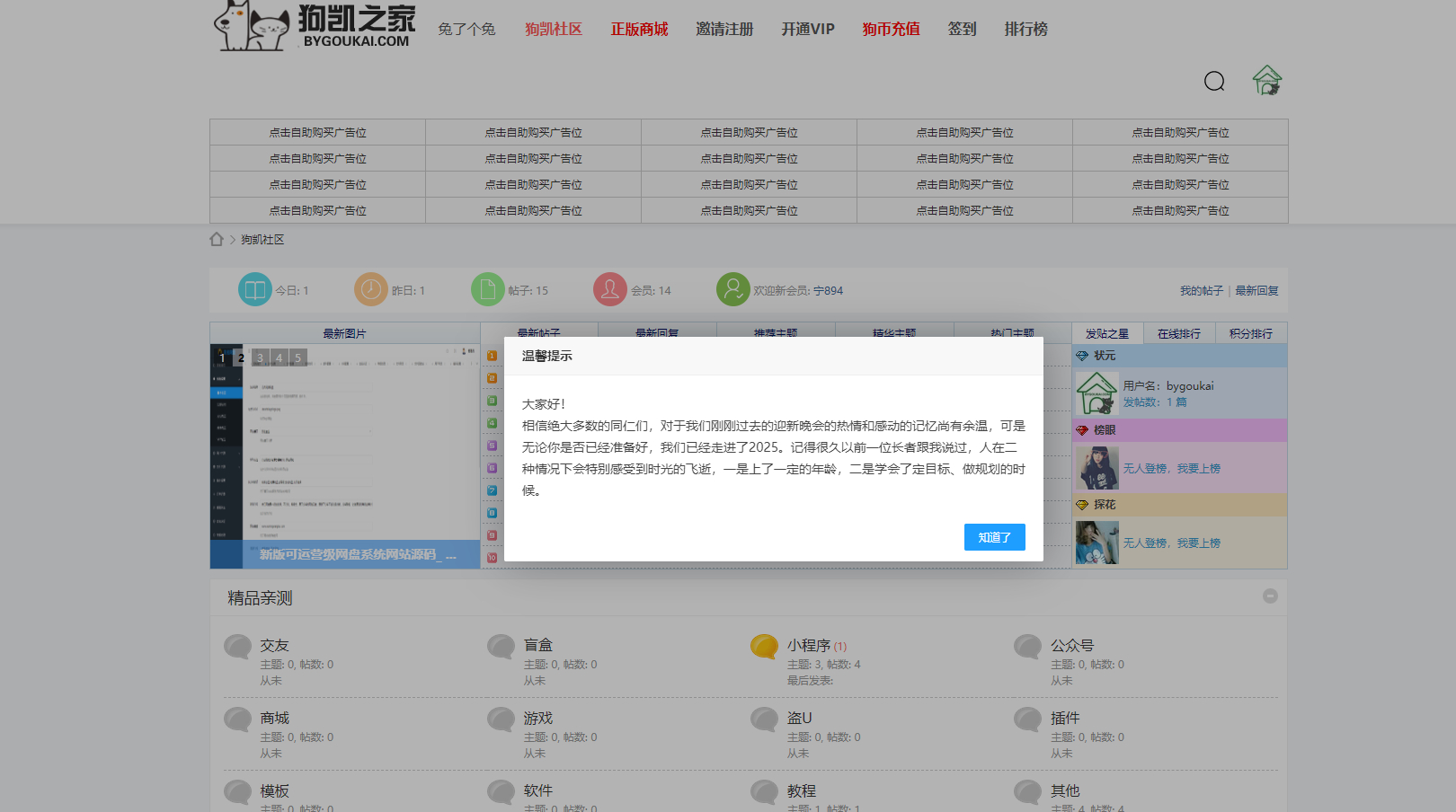The image size is (1456, 812).
Task: Dismiss the dialog with 知道了 button
Action: 994,537
